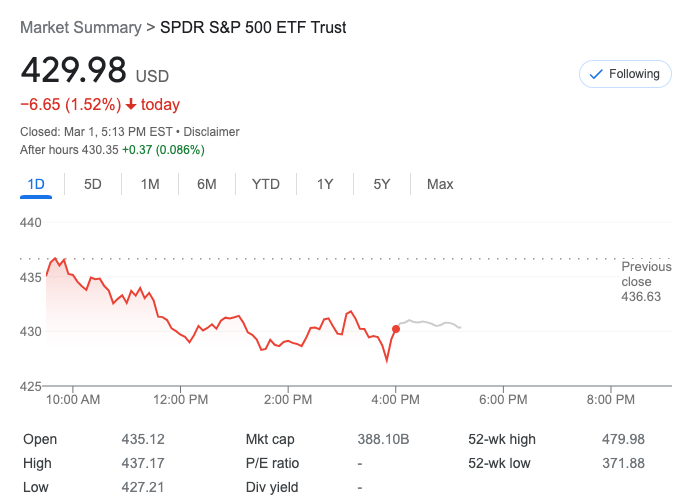
Task: Open the Market Summary breadcrumb link
Action: click(x=81, y=28)
